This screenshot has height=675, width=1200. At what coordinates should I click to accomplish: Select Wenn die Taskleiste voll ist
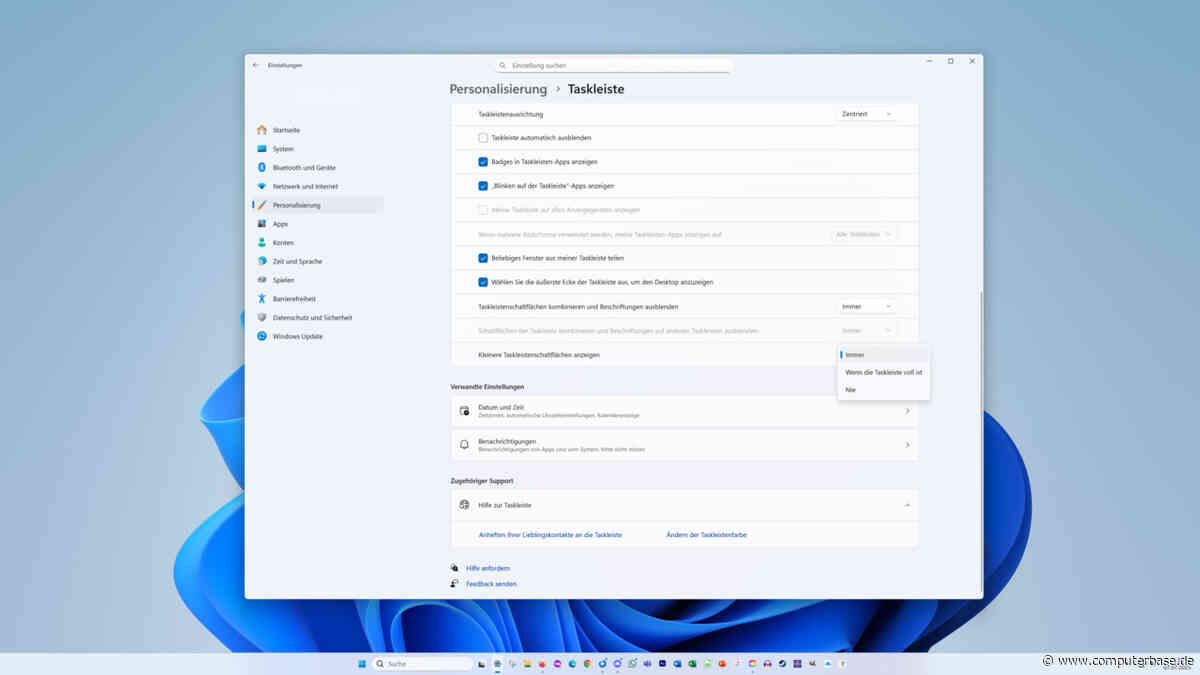coord(884,372)
